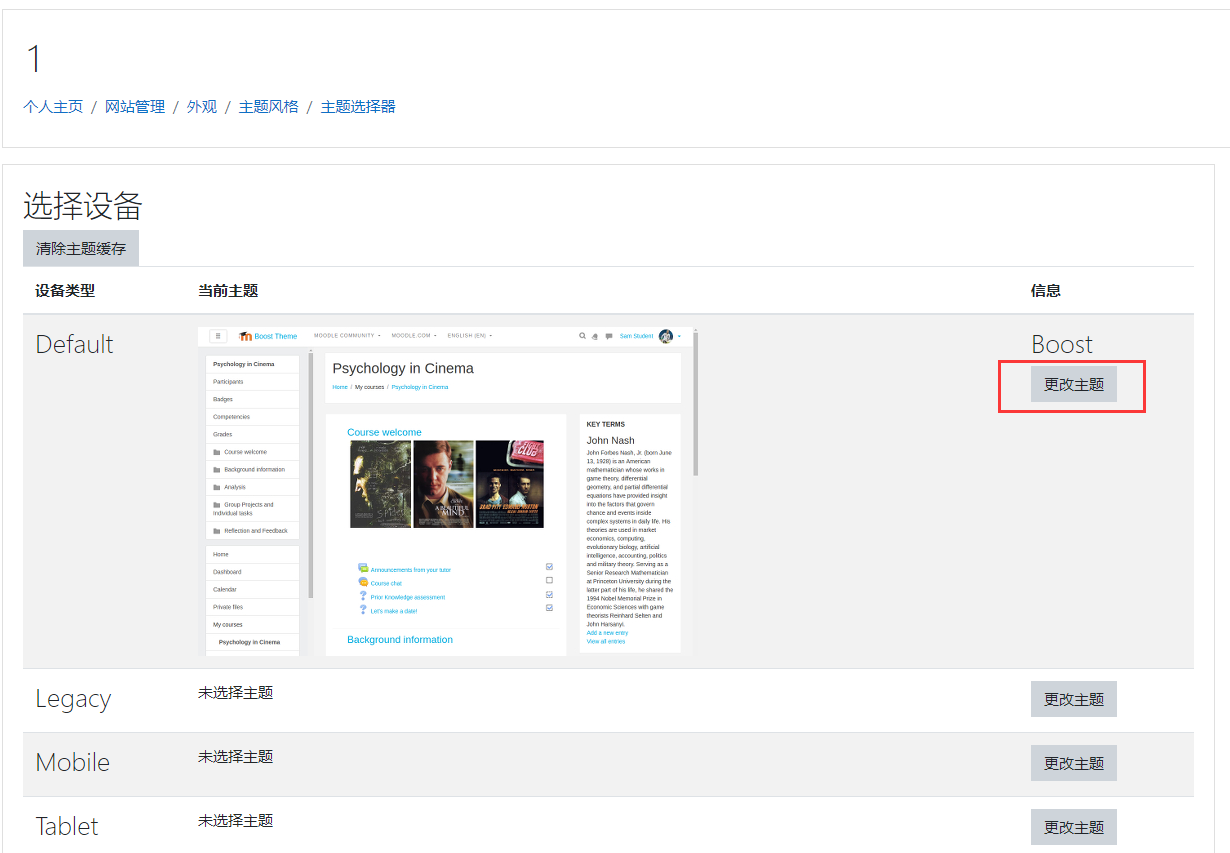Click Sam Student's avatar picture
The height and width of the screenshot is (853, 1230).
click(666, 336)
